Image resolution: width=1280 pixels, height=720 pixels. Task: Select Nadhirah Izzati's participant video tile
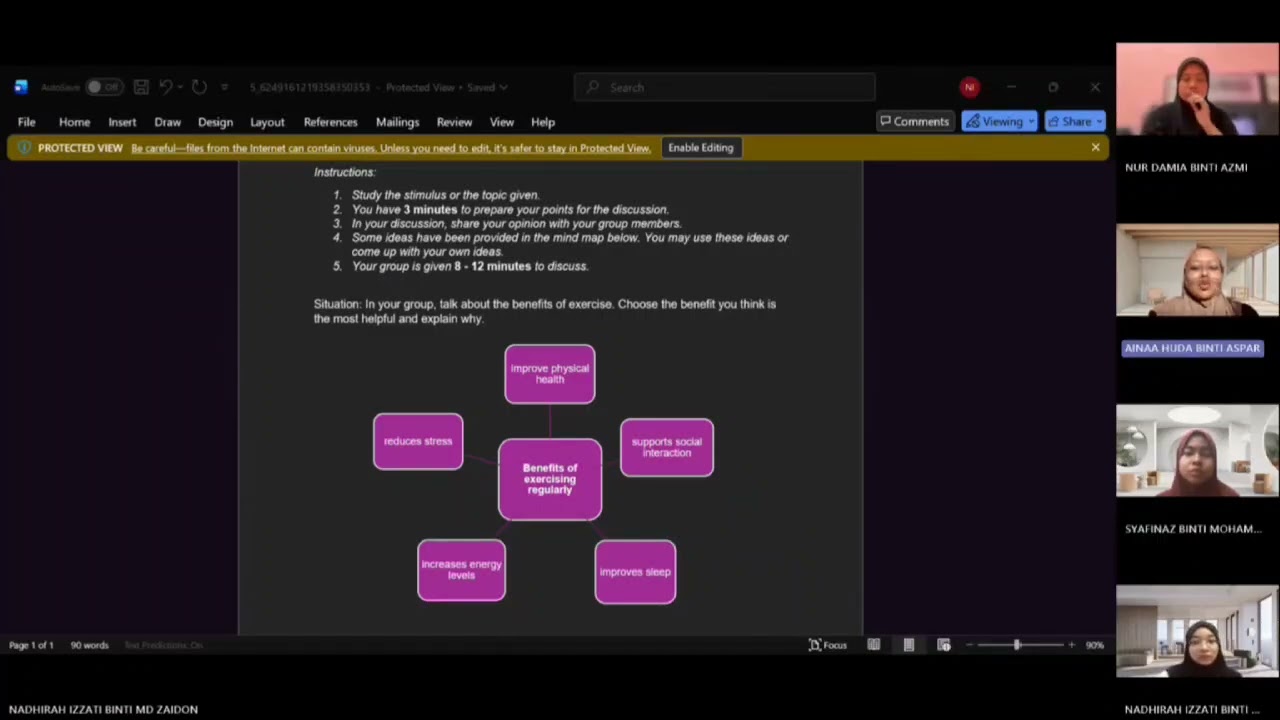[x=1197, y=632]
